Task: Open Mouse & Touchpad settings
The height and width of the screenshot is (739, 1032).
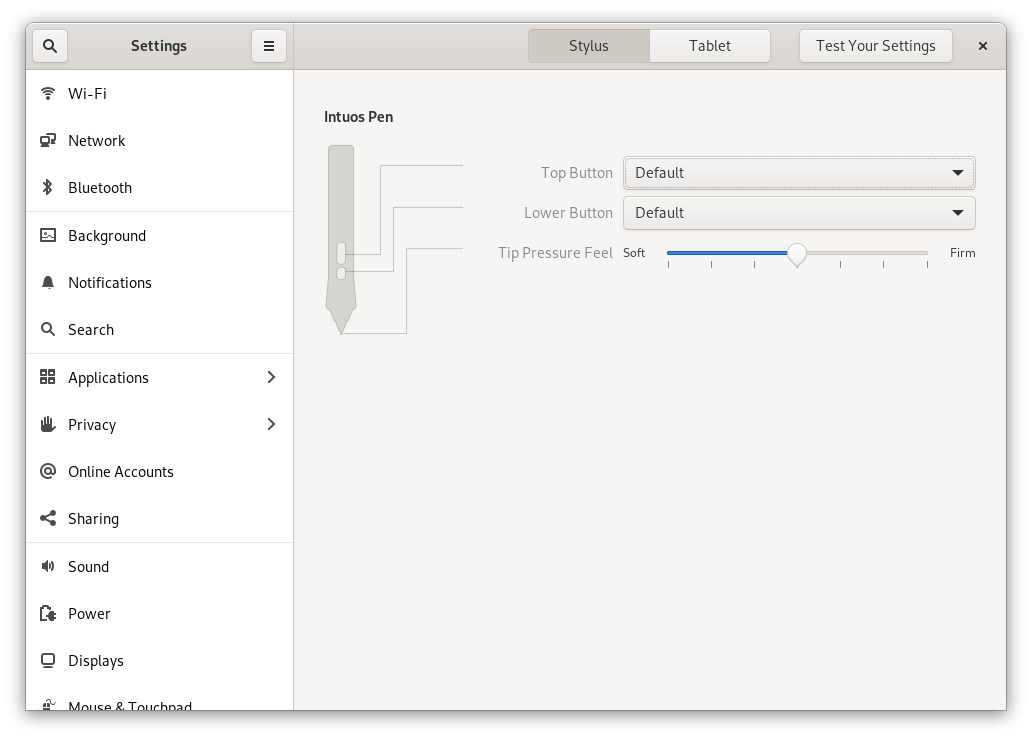Action: tap(159, 698)
